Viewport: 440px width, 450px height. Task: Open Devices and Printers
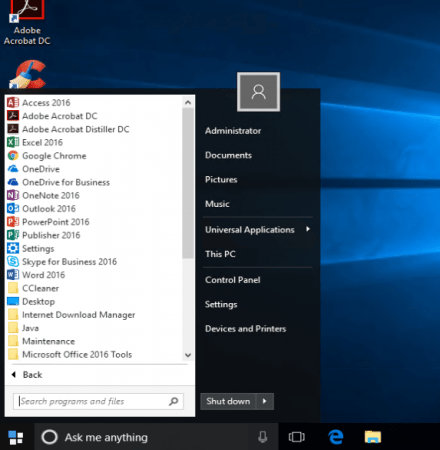click(x=246, y=329)
